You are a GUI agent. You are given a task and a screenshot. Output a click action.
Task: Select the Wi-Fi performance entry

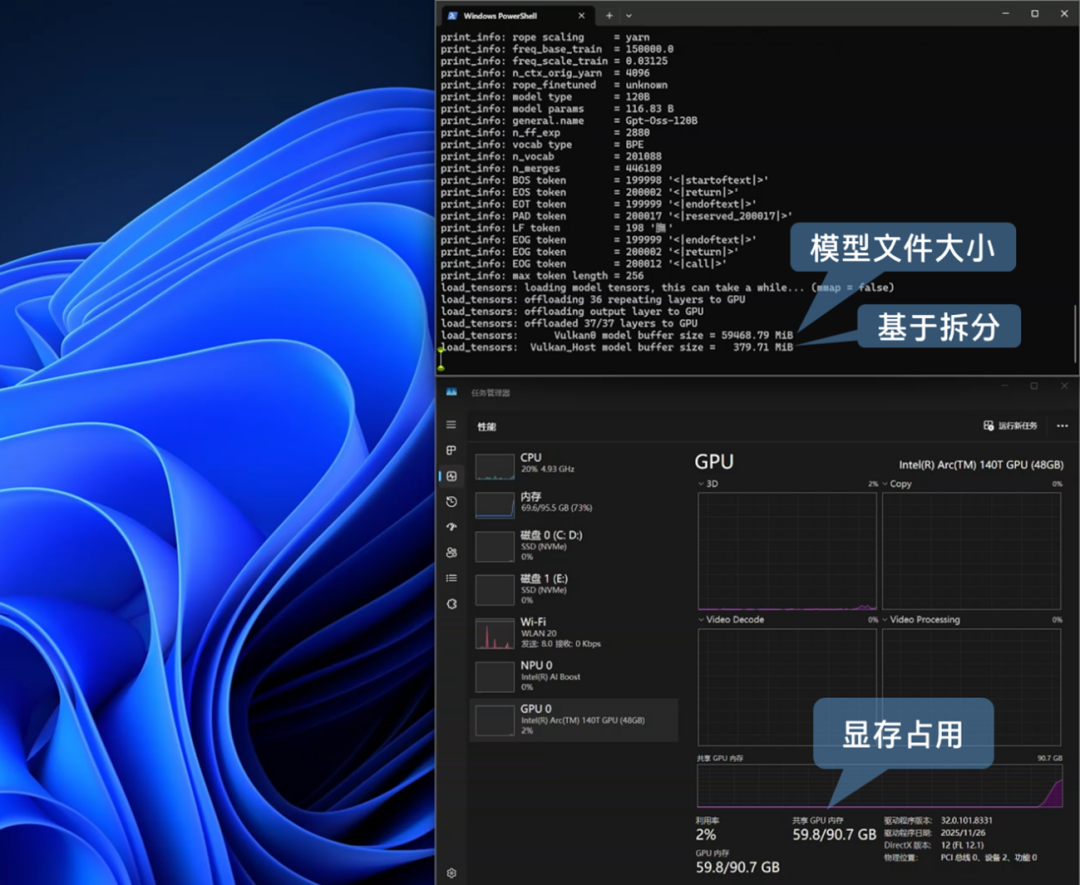[574, 632]
